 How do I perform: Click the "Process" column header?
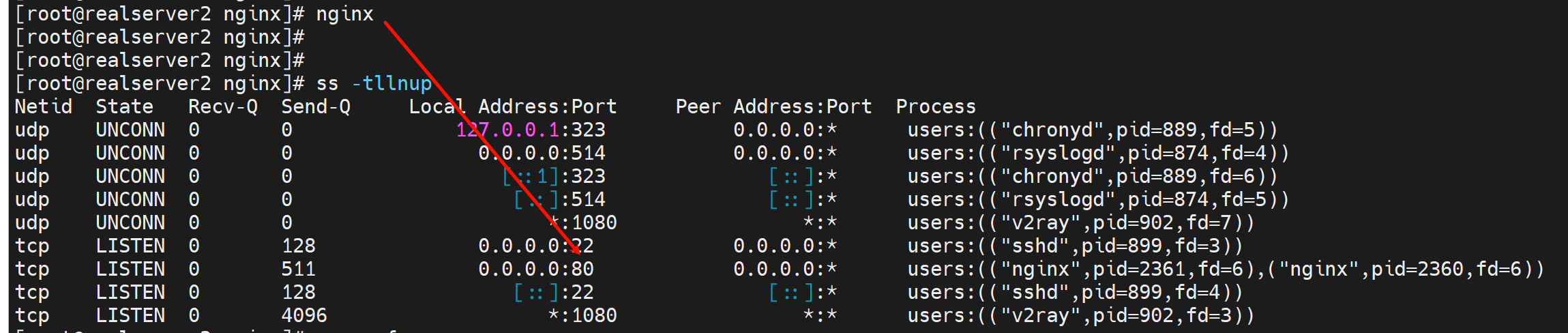point(936,107)
